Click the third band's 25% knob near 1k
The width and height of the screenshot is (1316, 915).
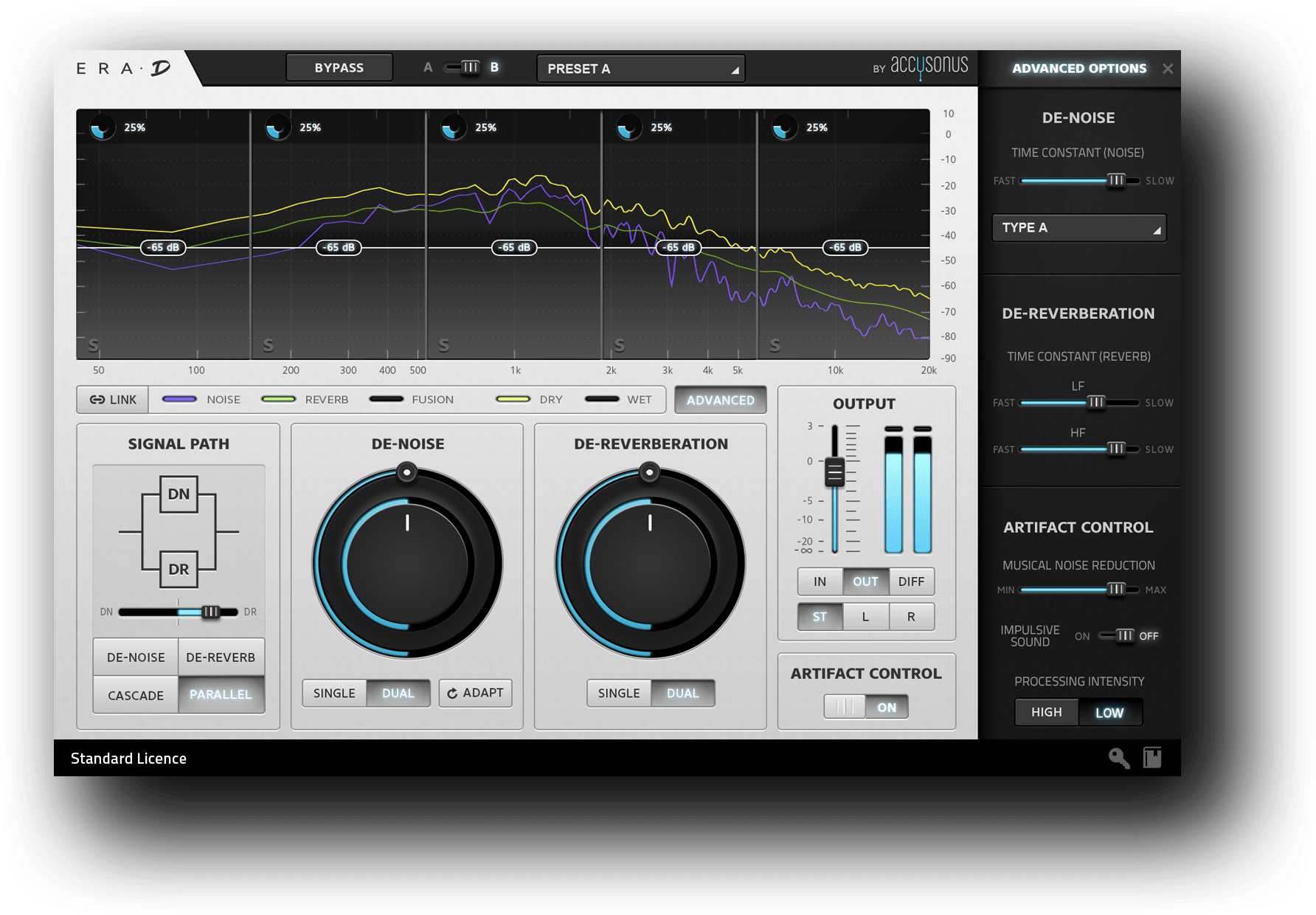453,128
